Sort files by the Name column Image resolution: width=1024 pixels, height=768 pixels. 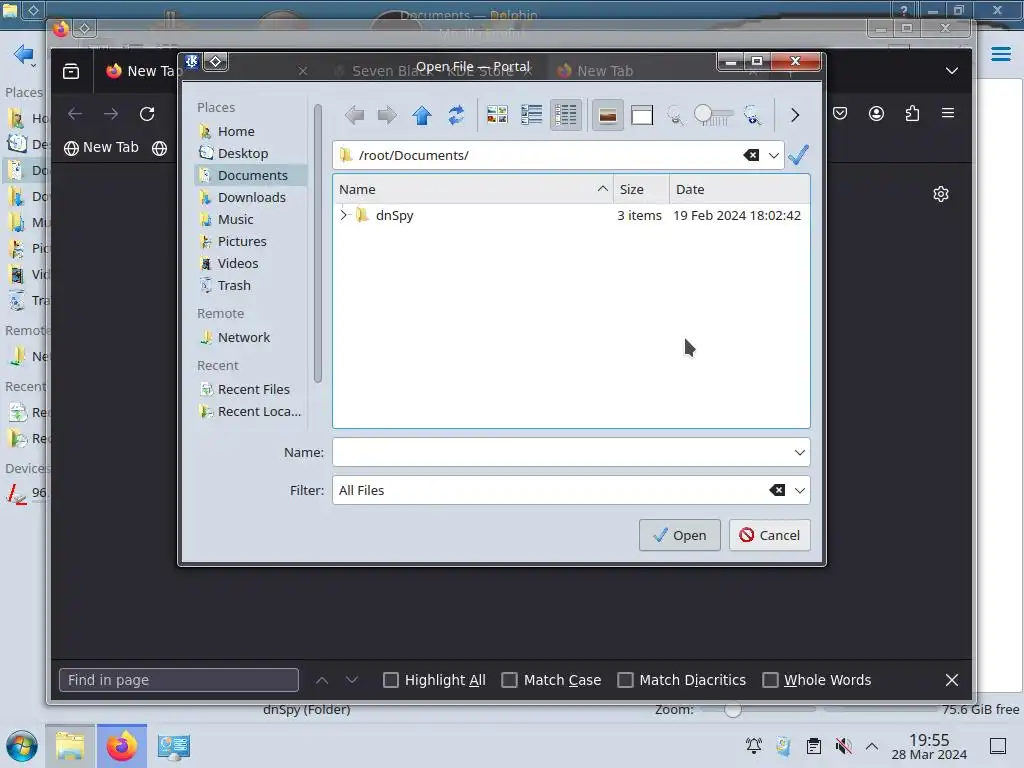[473, 189]
